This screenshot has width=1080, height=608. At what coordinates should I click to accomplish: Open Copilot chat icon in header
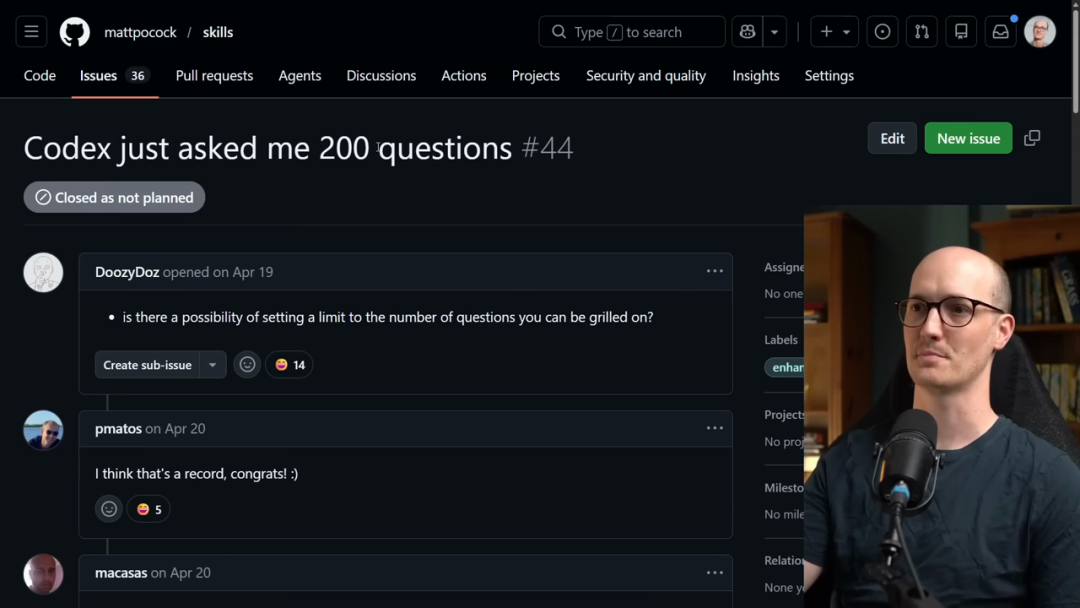pos(747,32)
